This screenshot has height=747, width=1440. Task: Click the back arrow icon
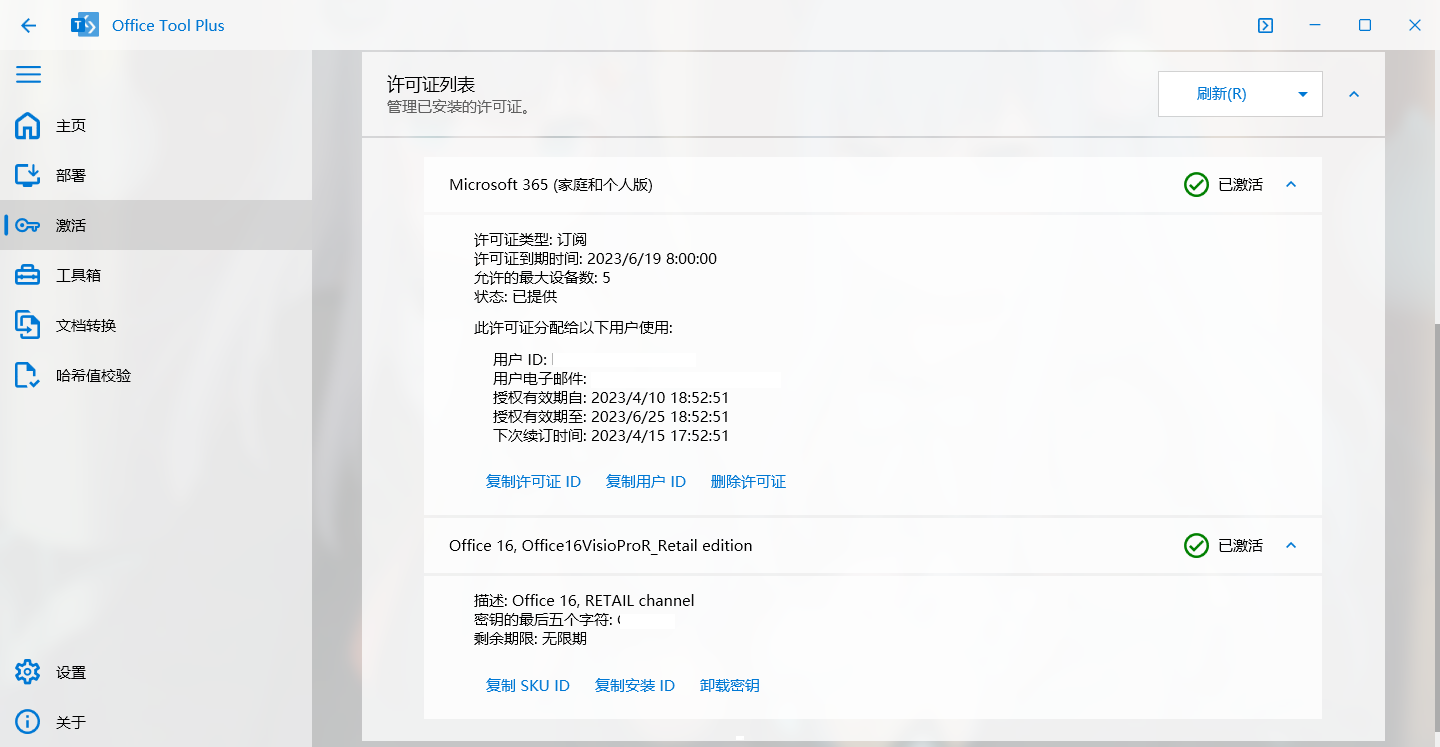point(28,26)
